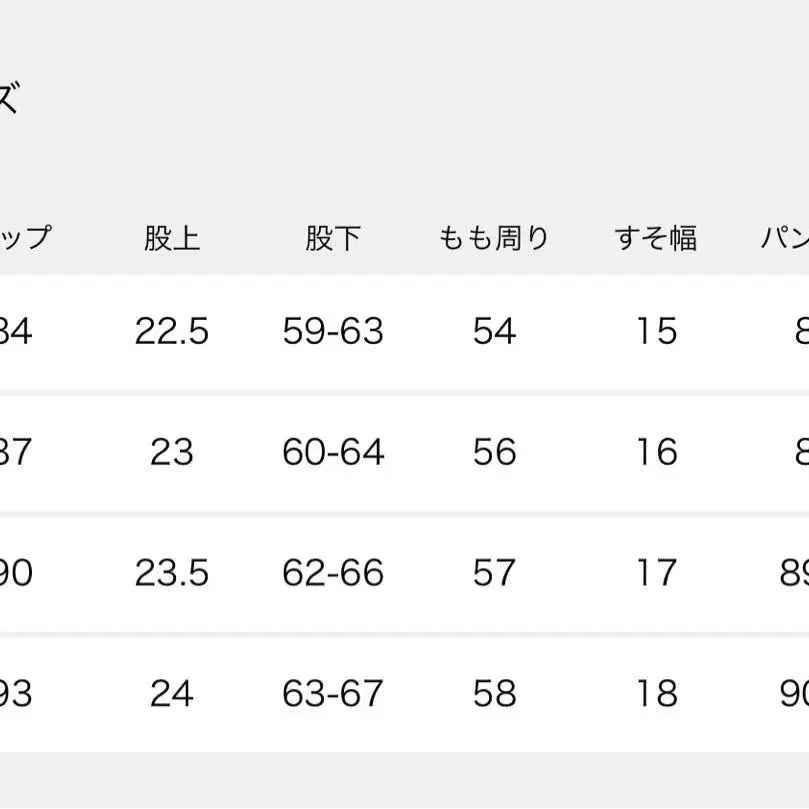This screenshot has width=809, height=809.
Task: Select the もも周り column header
Action: click(x=494, y=239)
